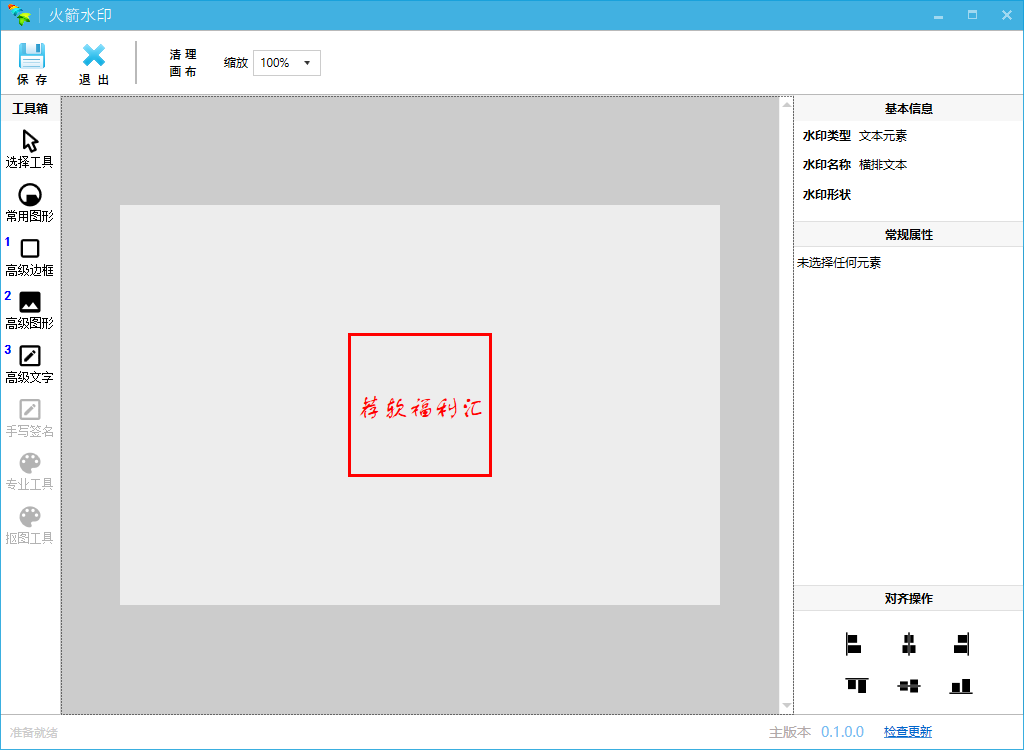Viewport: 1024px width, 750px height.
Task: Exit the editor via 退出 icon
Action: 94,63
